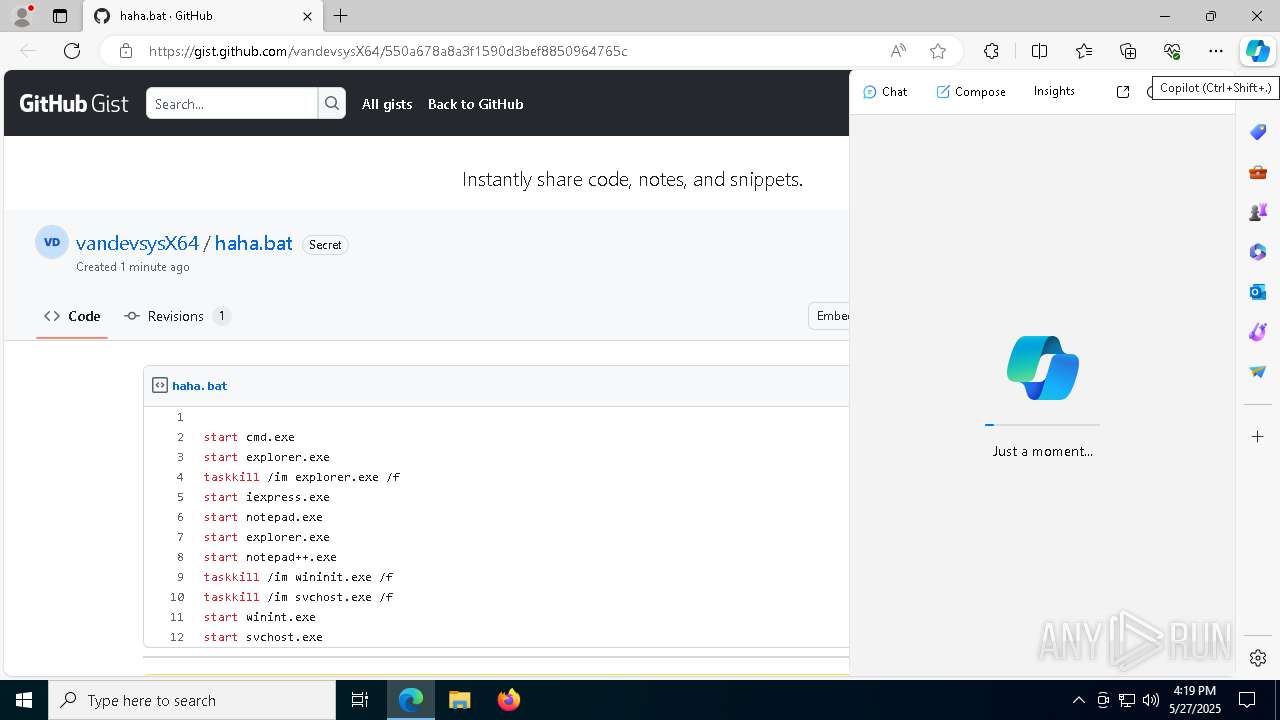Open the Tools briefcase sidebar icon
The width and height of the screenshot is (1280, 720).
click(x=1258, y=172)
